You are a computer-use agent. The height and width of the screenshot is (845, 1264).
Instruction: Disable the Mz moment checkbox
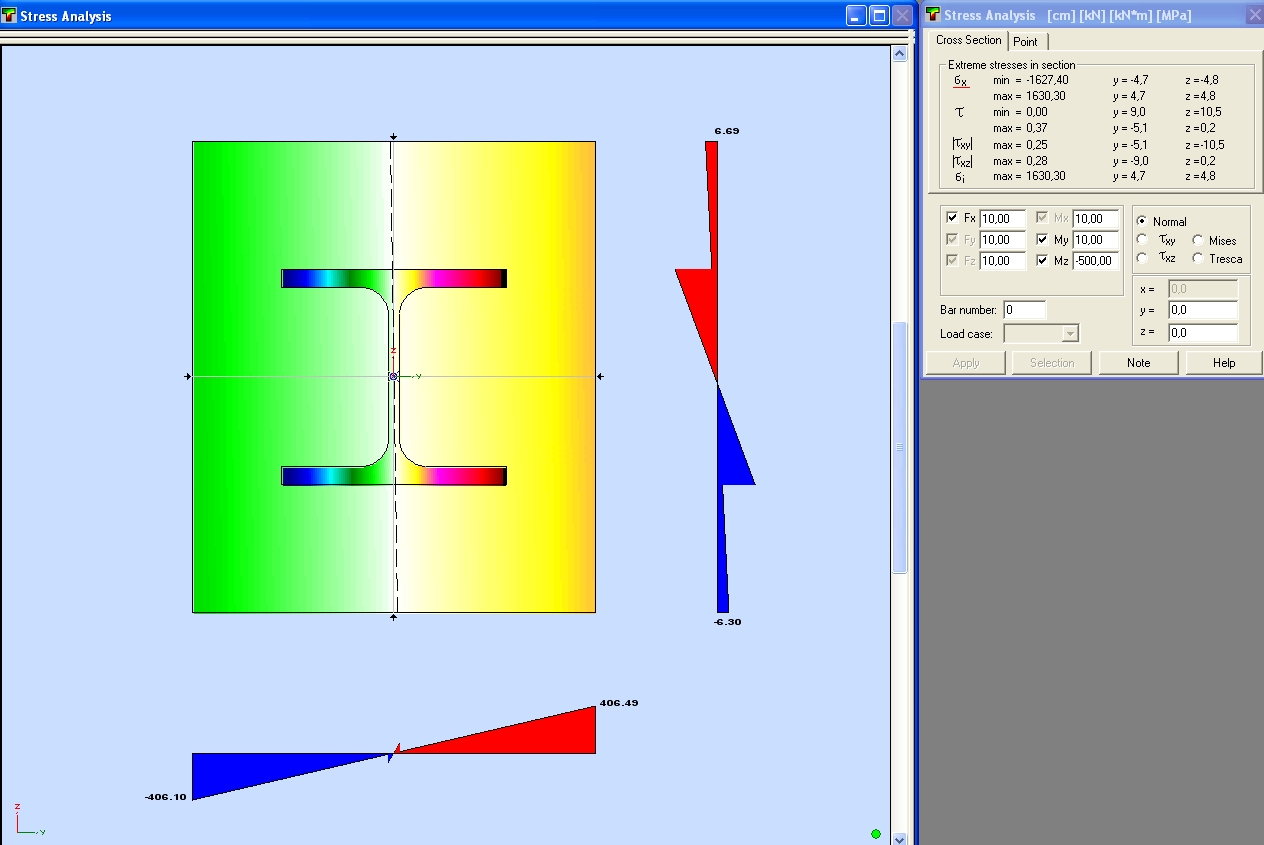coord(1042,261)
